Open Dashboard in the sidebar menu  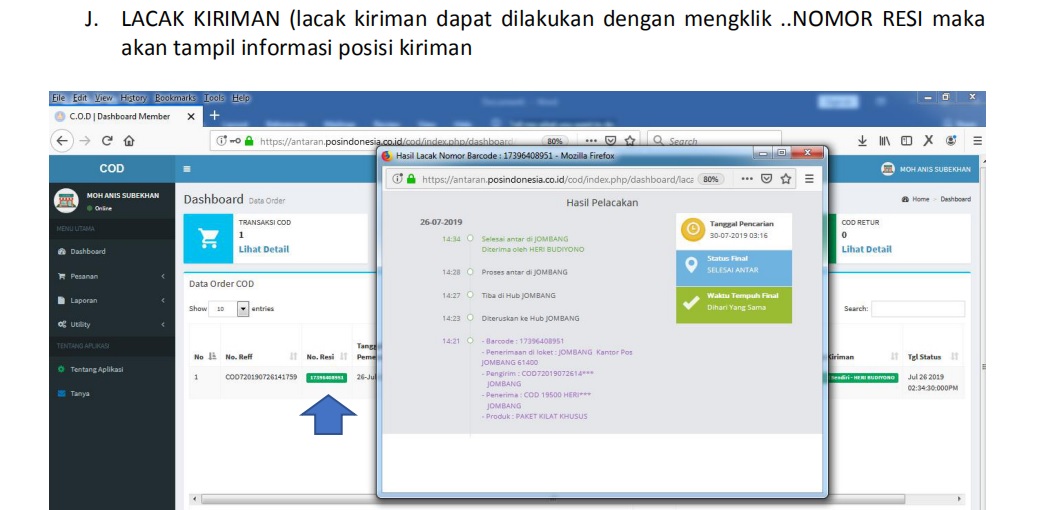(x=88, y=252)
